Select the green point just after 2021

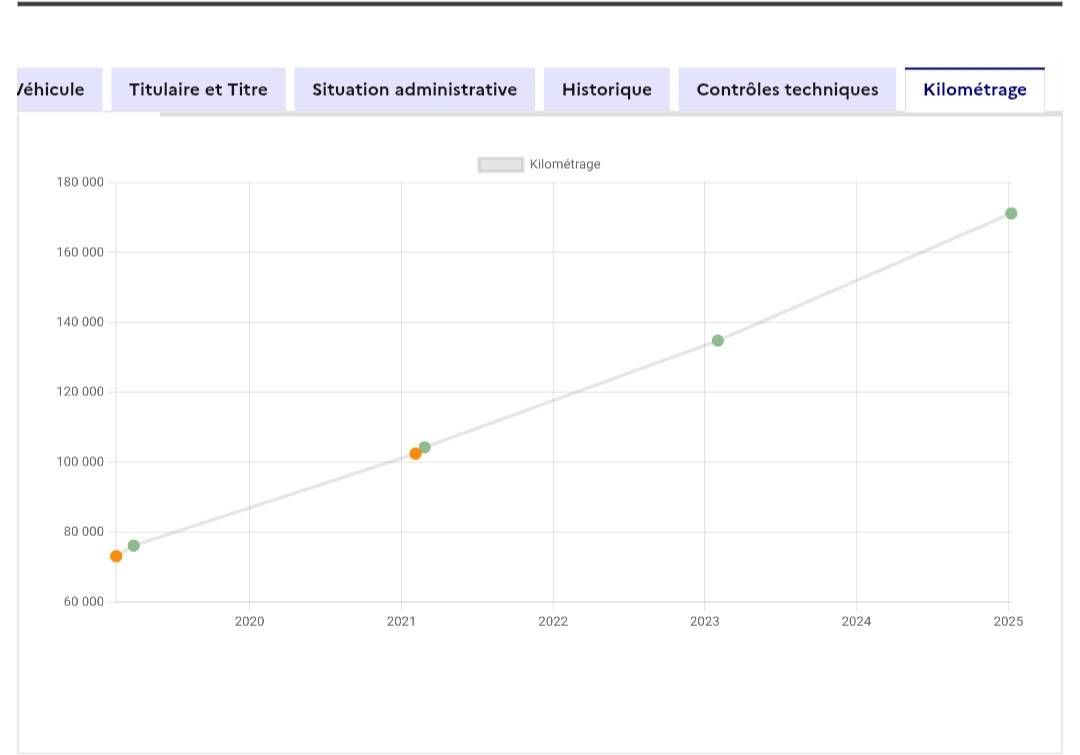coord(425,447)
